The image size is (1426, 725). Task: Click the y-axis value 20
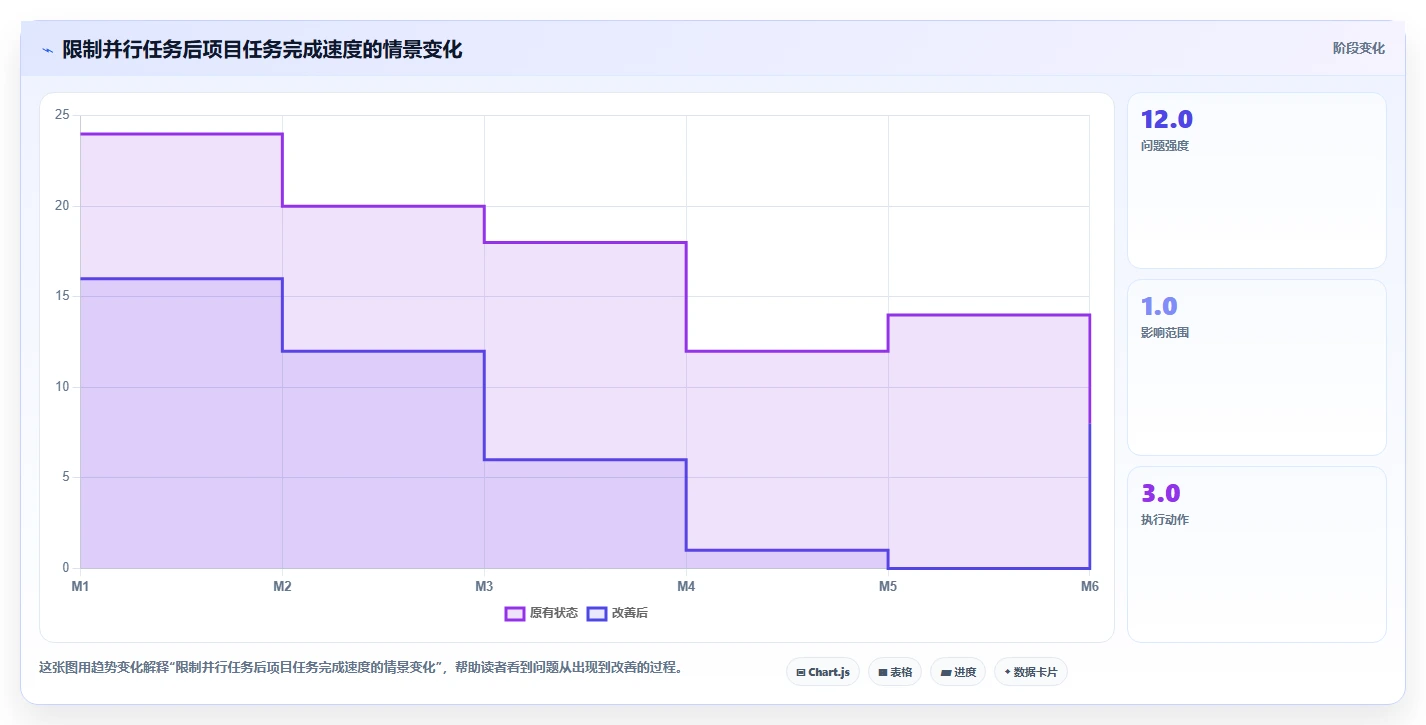click(x=62, y=205)
